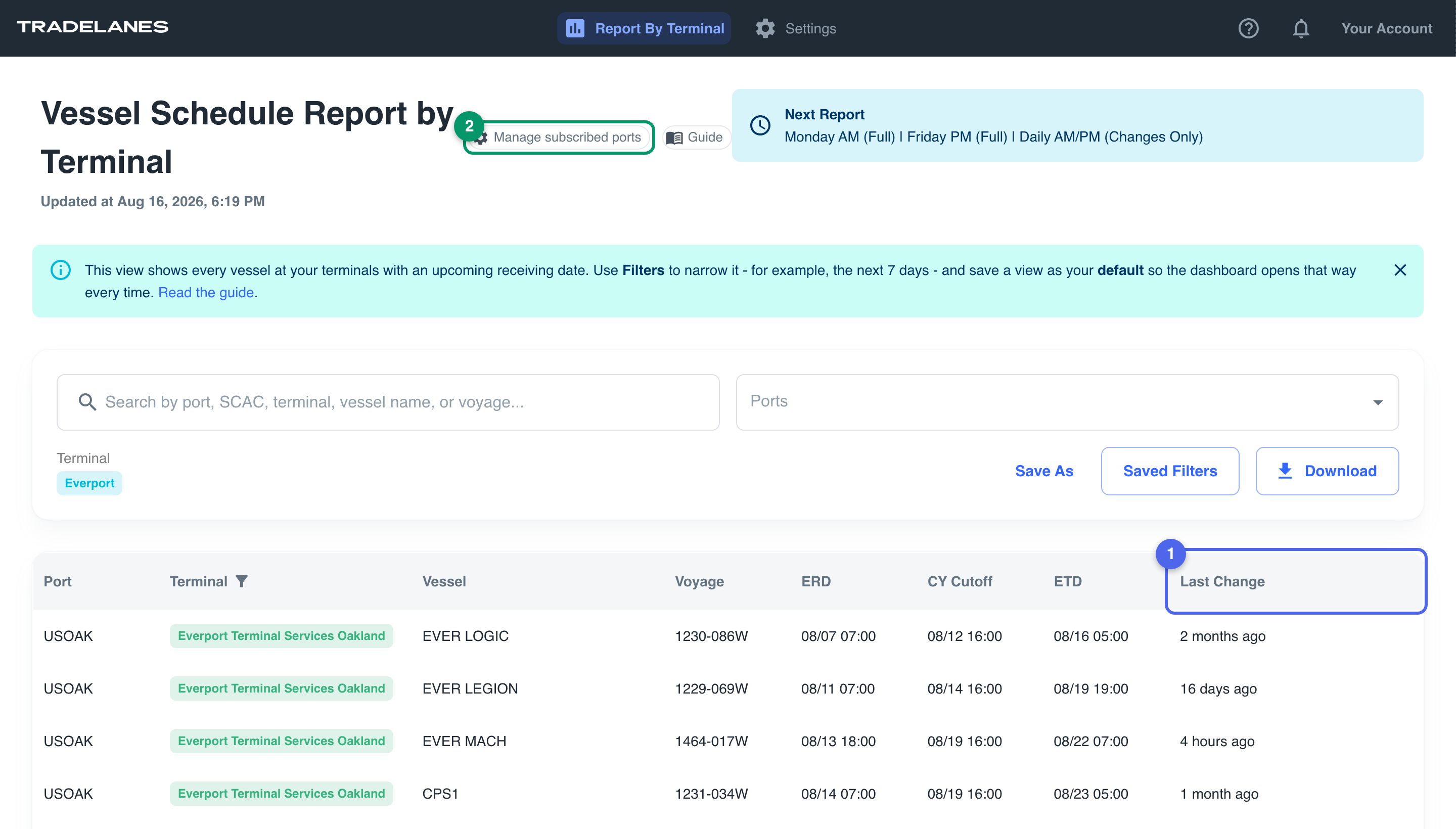1456x829 pixels.
Task: Follow the Read the guide link
Action: 206,292
